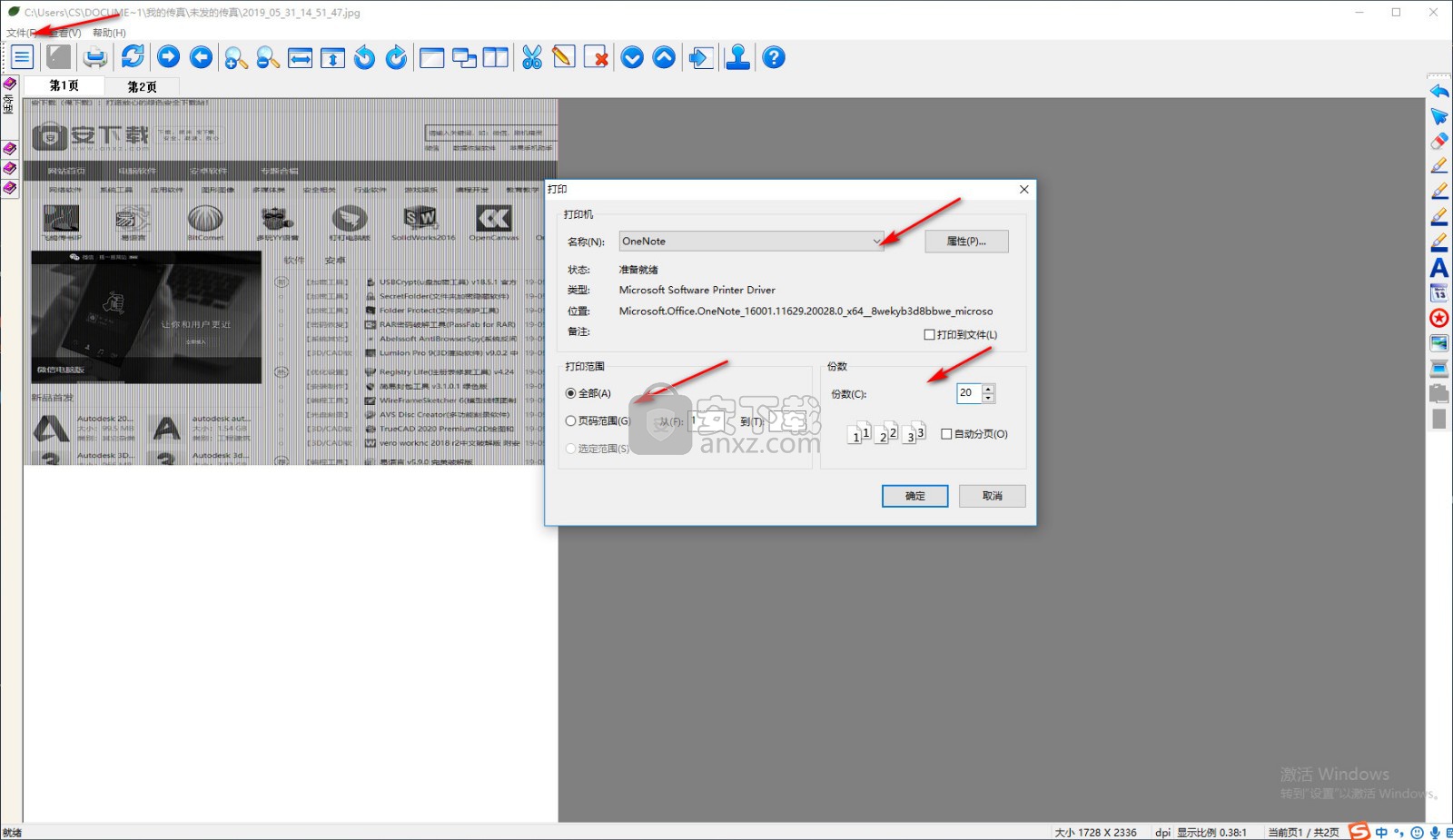1453x840 pixels.
Task: Click the blue up chevron circle icon
Action: point(665,57)
